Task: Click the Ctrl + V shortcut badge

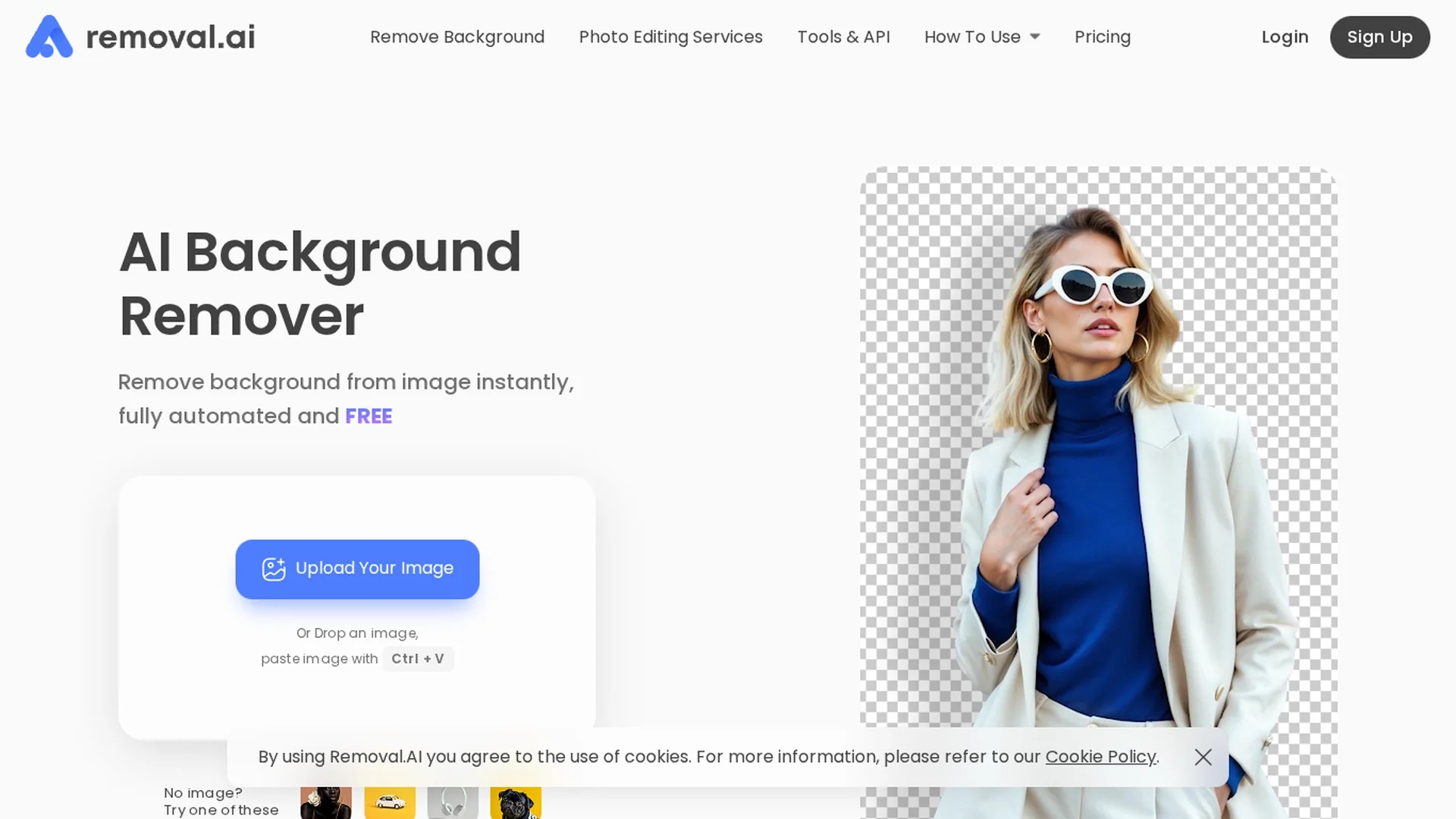Action: pyautogui.click(x=418, y=658)
